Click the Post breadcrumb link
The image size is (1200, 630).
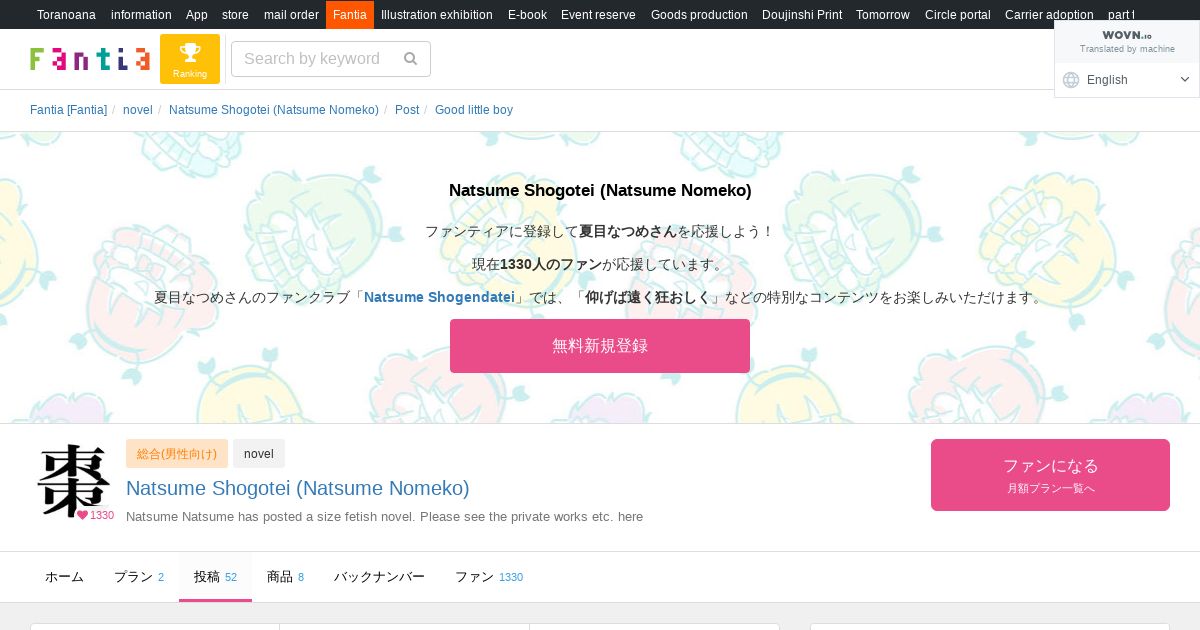(407, 110)
